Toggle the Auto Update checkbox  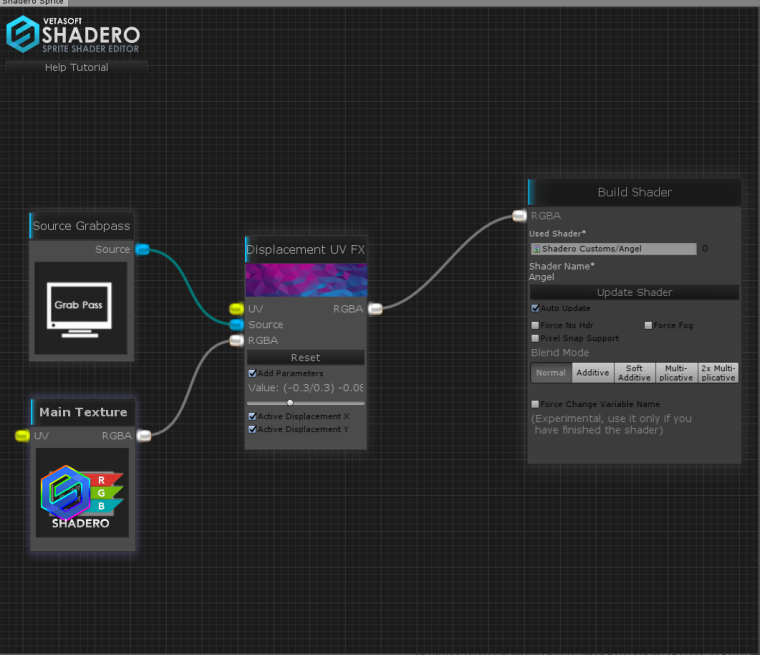(535, 308)
